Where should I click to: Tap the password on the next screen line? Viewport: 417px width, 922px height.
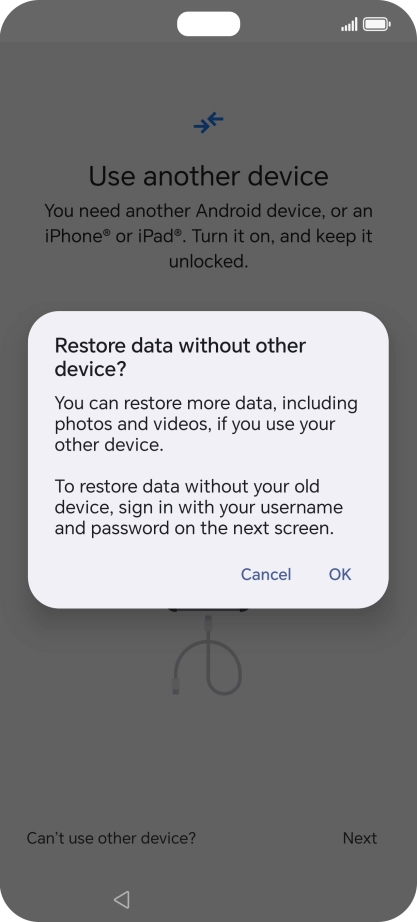coord(194,528)
